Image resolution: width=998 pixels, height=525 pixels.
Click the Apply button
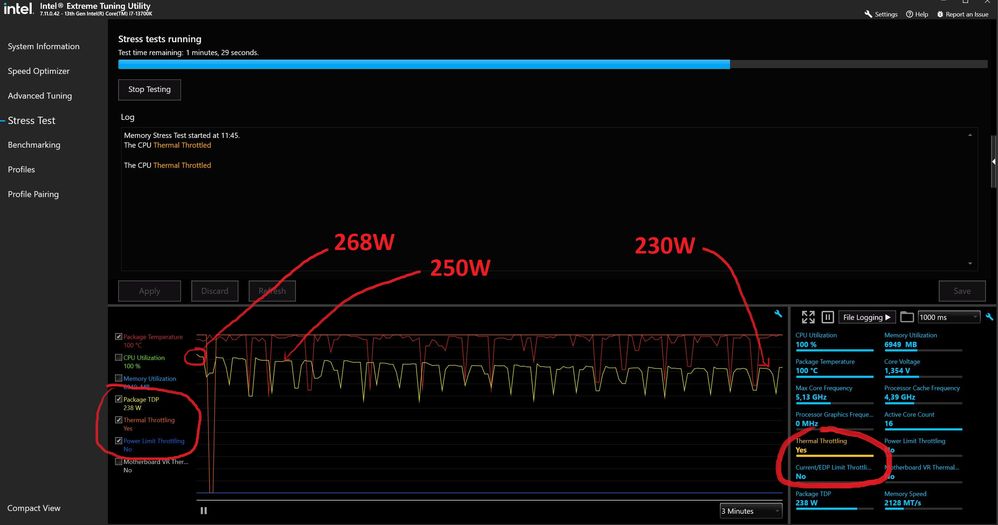(x=150, y=291)
